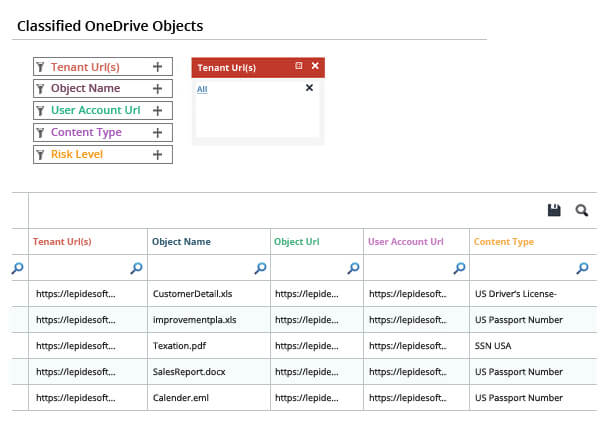Click the save report floppy disk icon
This screenshot has height=430, width=612.
pyautogui.click(x=554, y=210)
